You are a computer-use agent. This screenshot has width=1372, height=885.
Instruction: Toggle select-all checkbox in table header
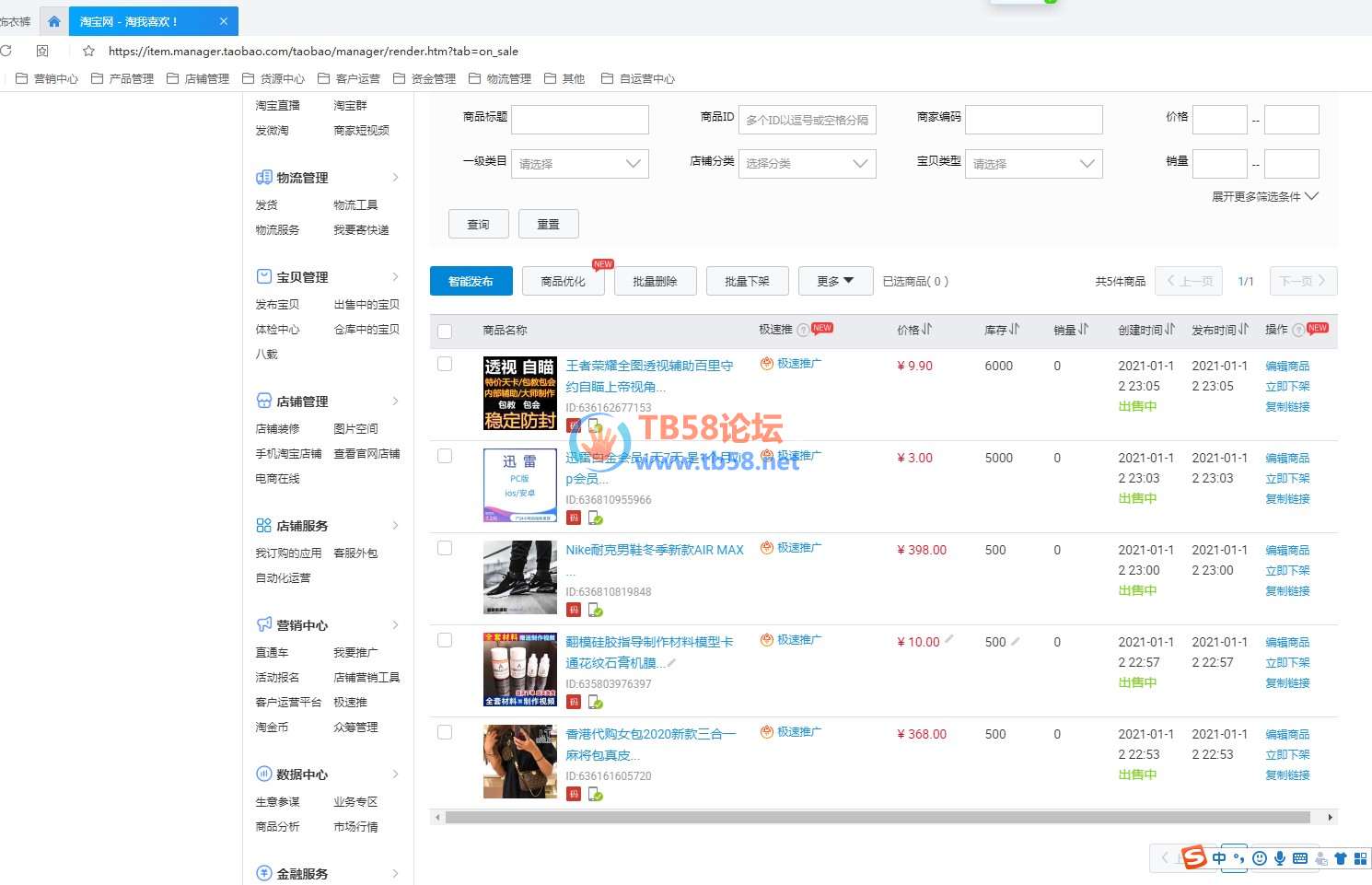(x=445, y=332)
